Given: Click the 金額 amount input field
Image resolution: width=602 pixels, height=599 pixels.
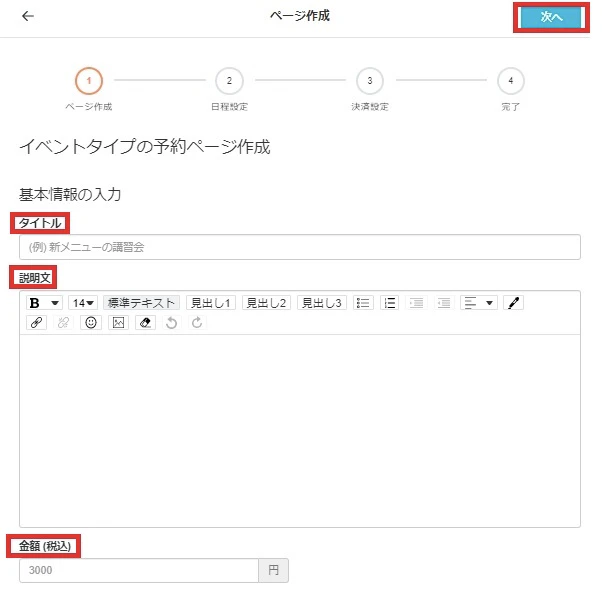Looking at the screenshot, I should pos(139,570).
